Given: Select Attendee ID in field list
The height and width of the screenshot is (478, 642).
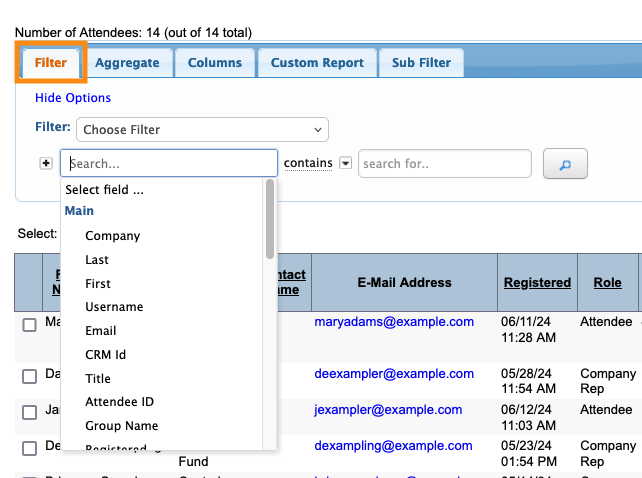Looking at the screenshot, I should tap(119, 402).
